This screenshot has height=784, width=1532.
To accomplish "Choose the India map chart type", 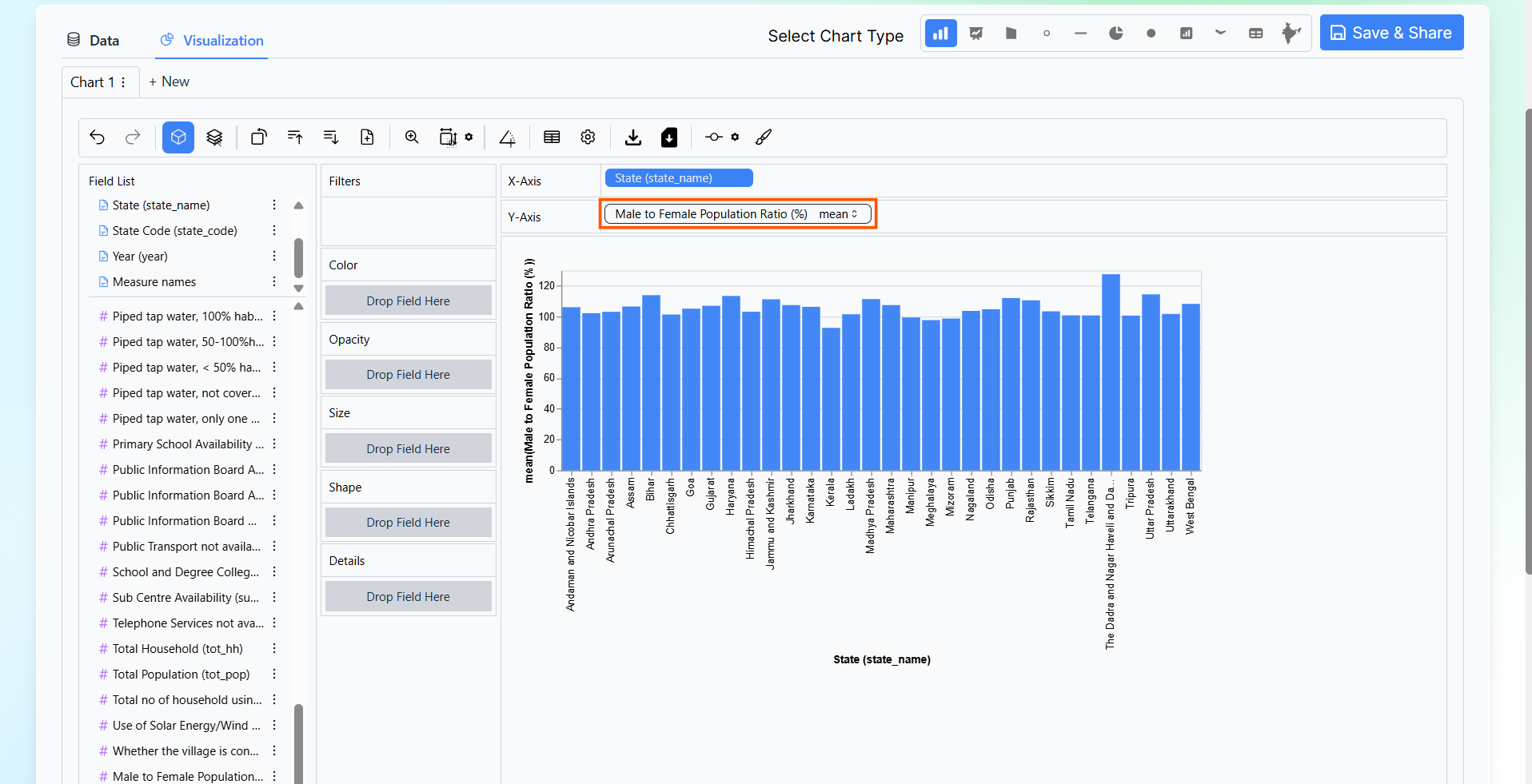I will (1290, 34).
